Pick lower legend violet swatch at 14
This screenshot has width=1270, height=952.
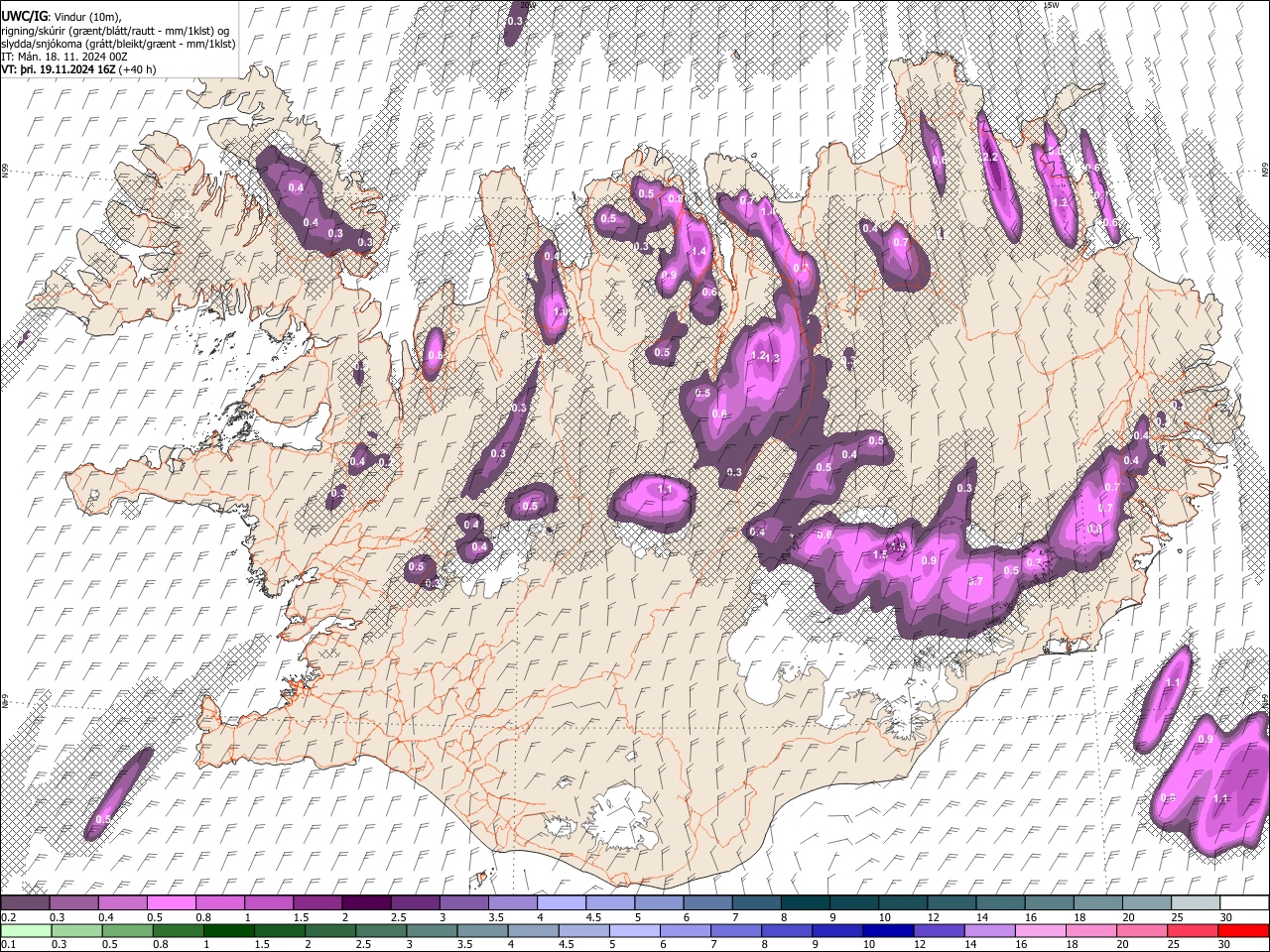pyautogui.click(x=988, y=931)
